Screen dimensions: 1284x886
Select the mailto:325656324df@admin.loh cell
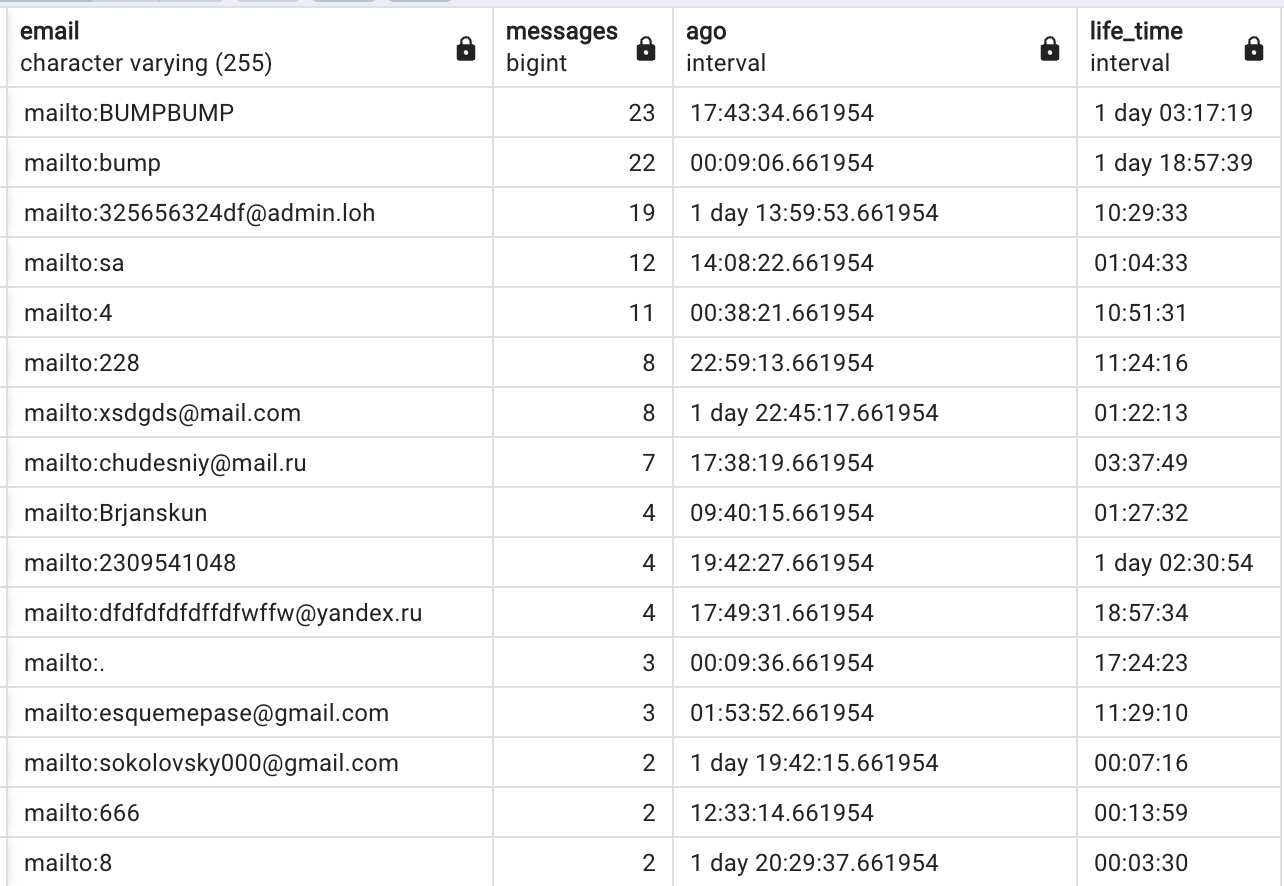[200, 213]
